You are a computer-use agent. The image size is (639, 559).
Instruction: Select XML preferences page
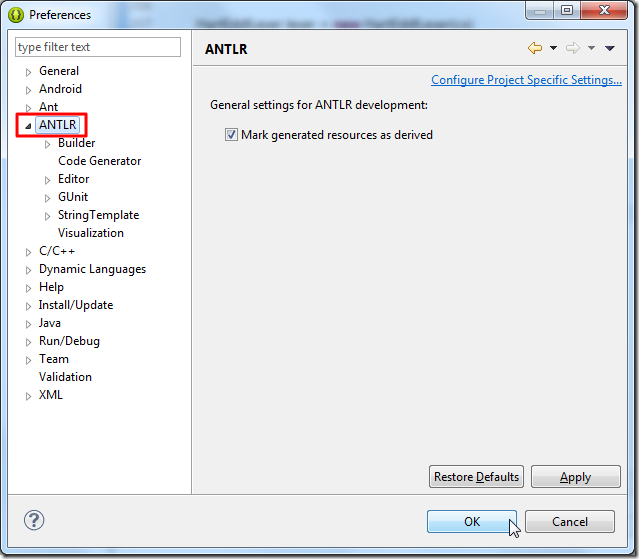click(x=51, y=395)
